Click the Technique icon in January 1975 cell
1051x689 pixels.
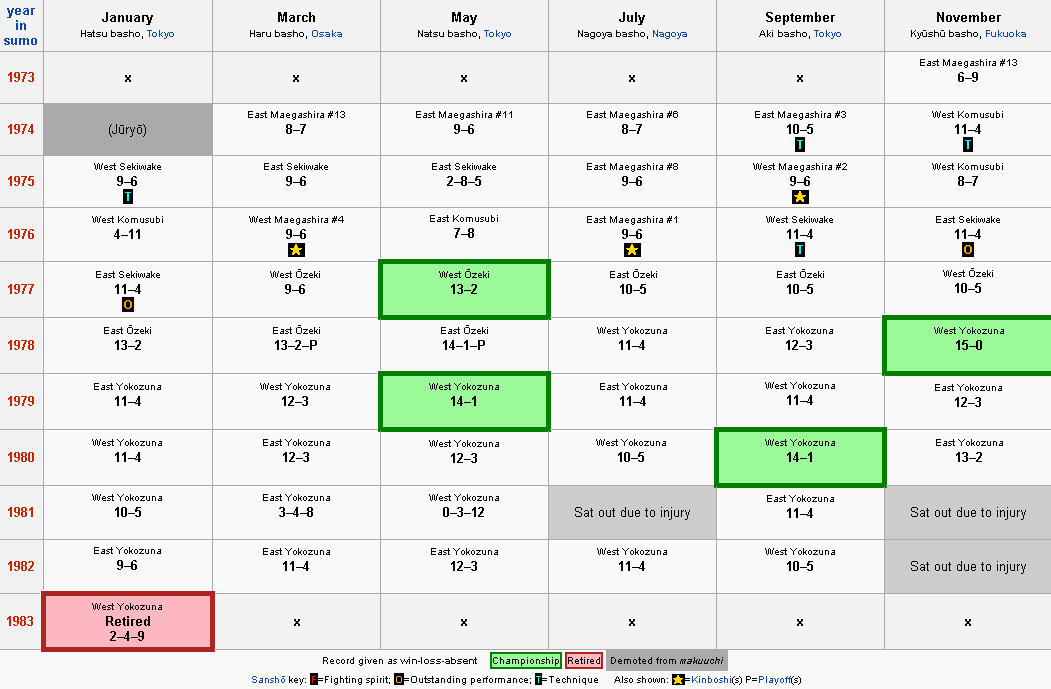click(128, 197)
